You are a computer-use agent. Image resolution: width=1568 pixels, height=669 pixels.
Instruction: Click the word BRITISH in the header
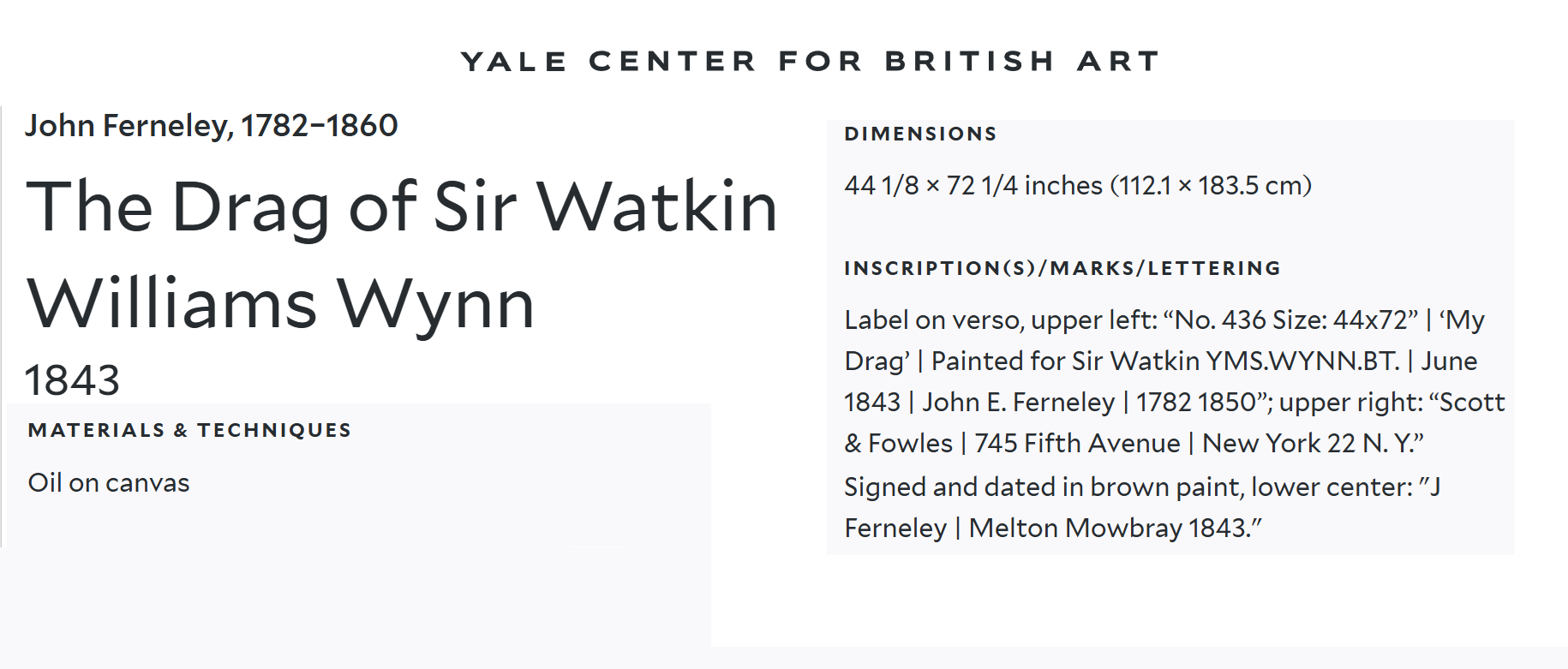[x=970, y=62]
